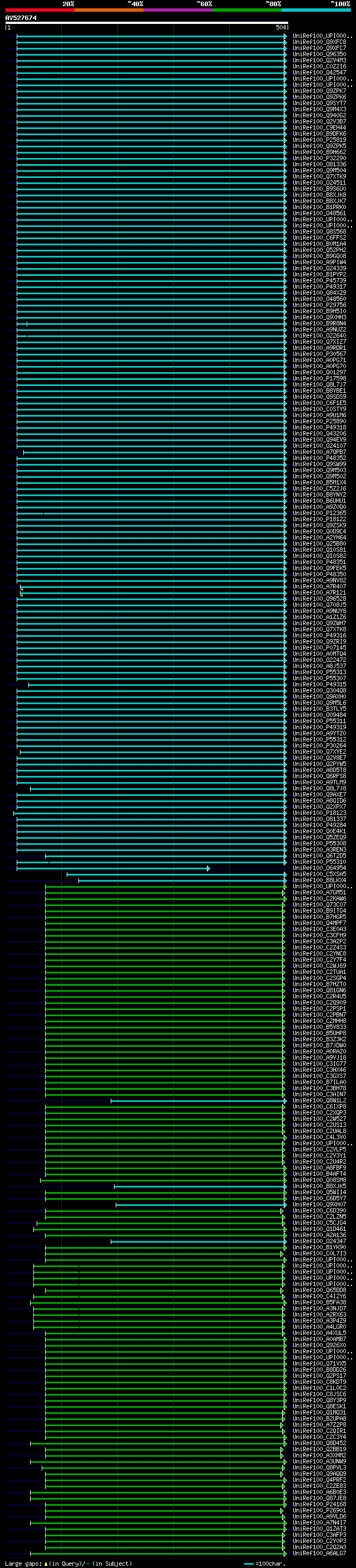This screenshot has height=1568, width=356.
Task: Open hit UniRef100_O42547
Action: coord(319,72)
